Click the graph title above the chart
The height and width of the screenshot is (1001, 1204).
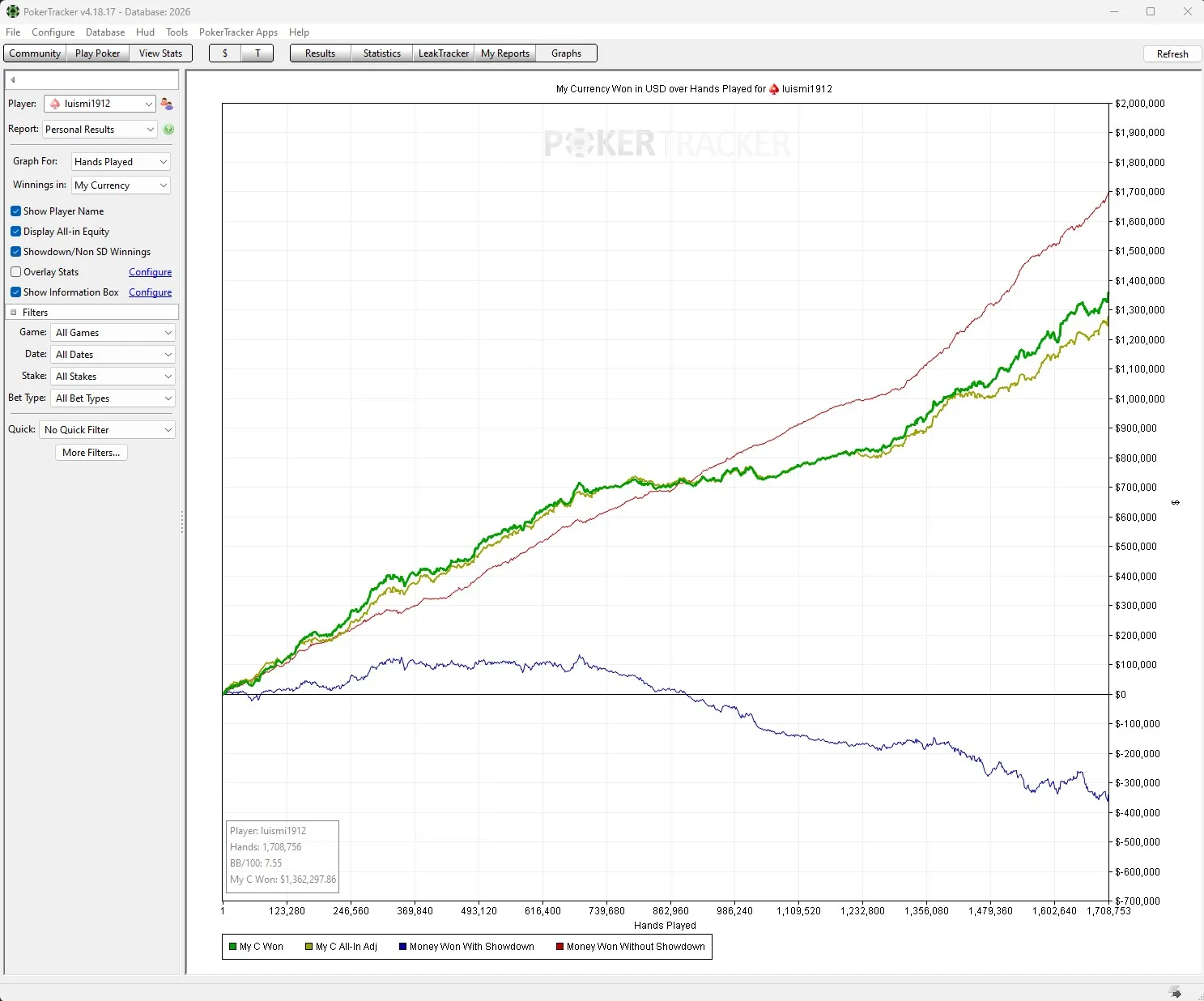point(694,89)
